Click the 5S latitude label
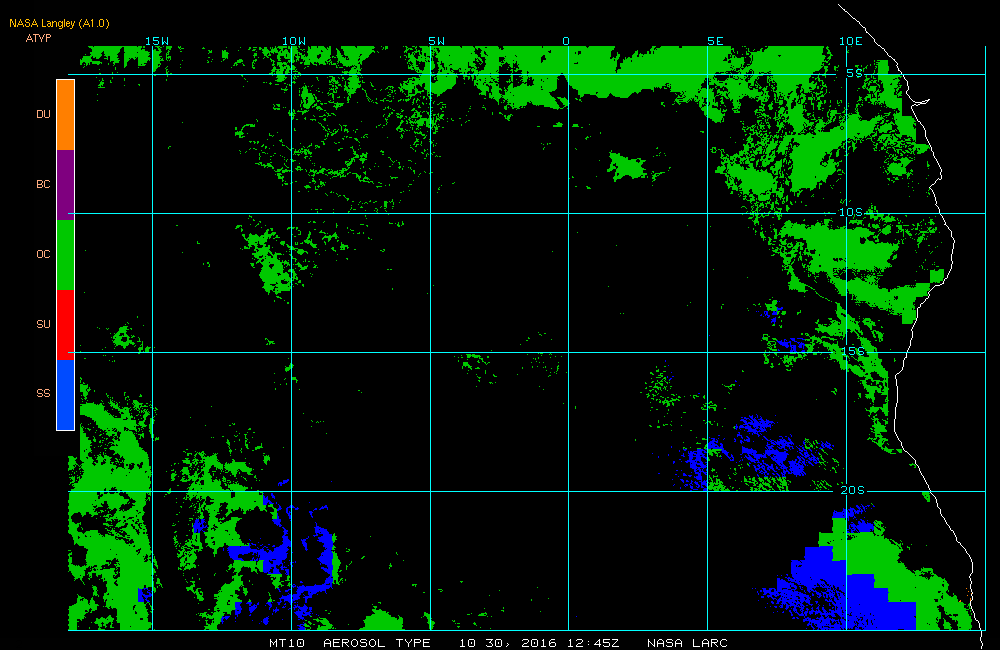This screenshot has width=1000, height=650. tap(855, 73)
